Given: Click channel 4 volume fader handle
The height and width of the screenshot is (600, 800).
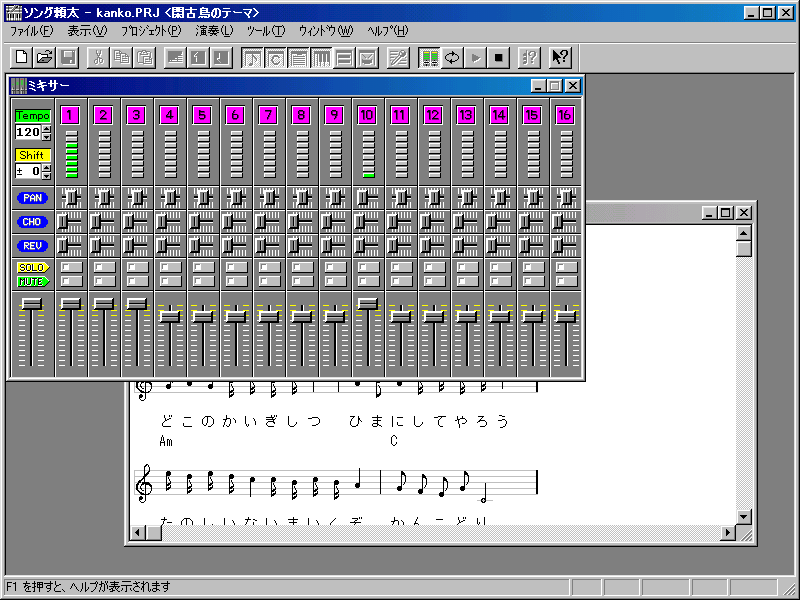Looking at the screenshot, I should point(170,316).
